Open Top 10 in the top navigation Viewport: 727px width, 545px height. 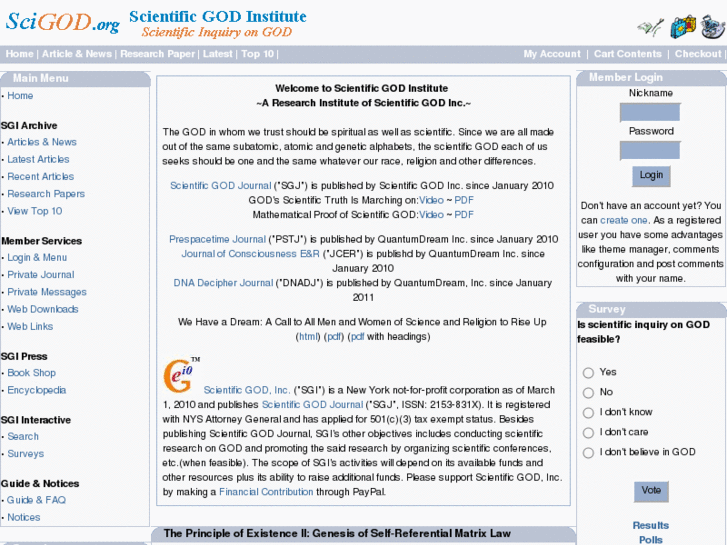coord(257,54)
